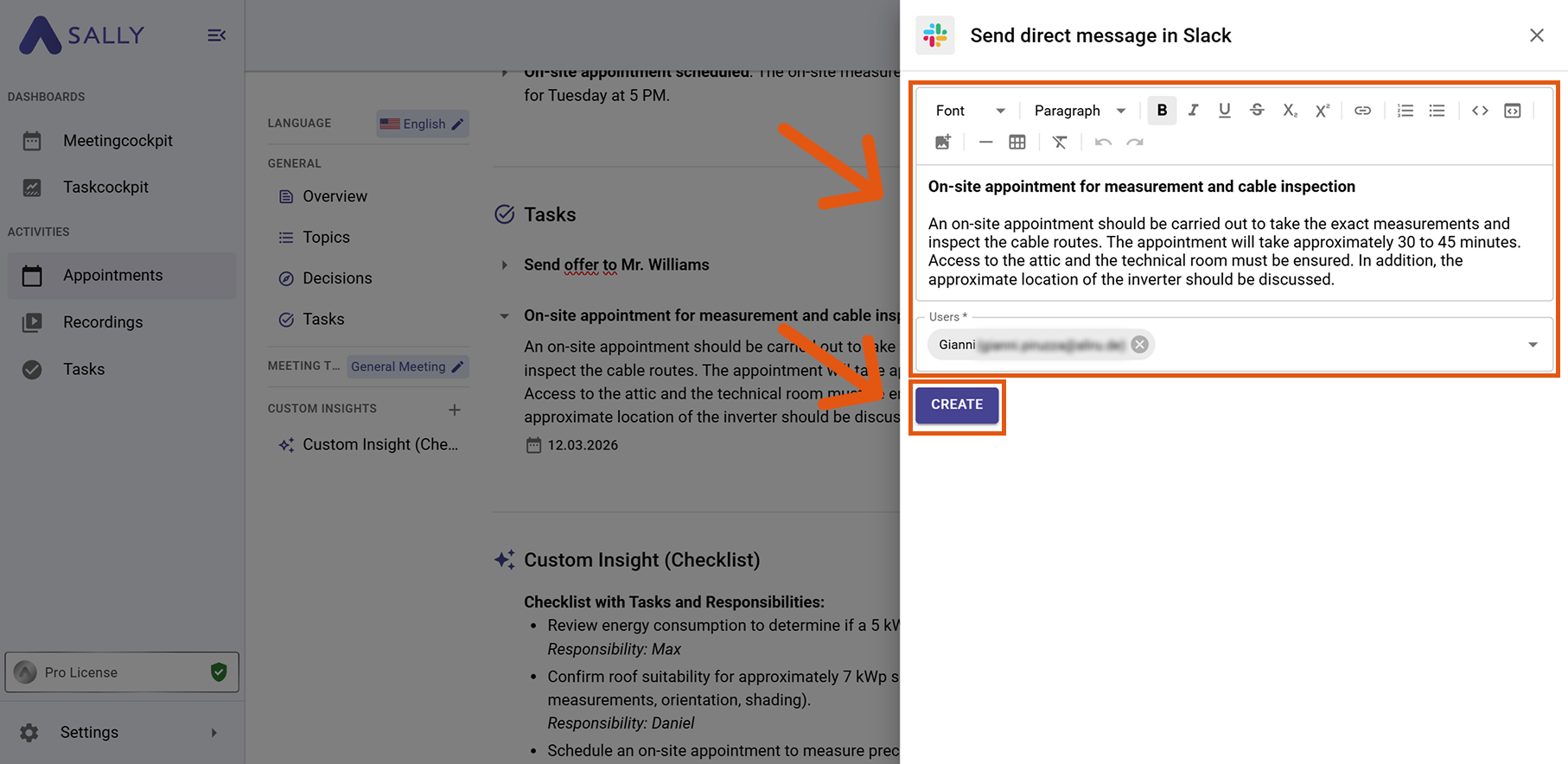The image size is (1568, 764).
Task: Remove Gianni from Users field
Action: tap(1140, 345)
